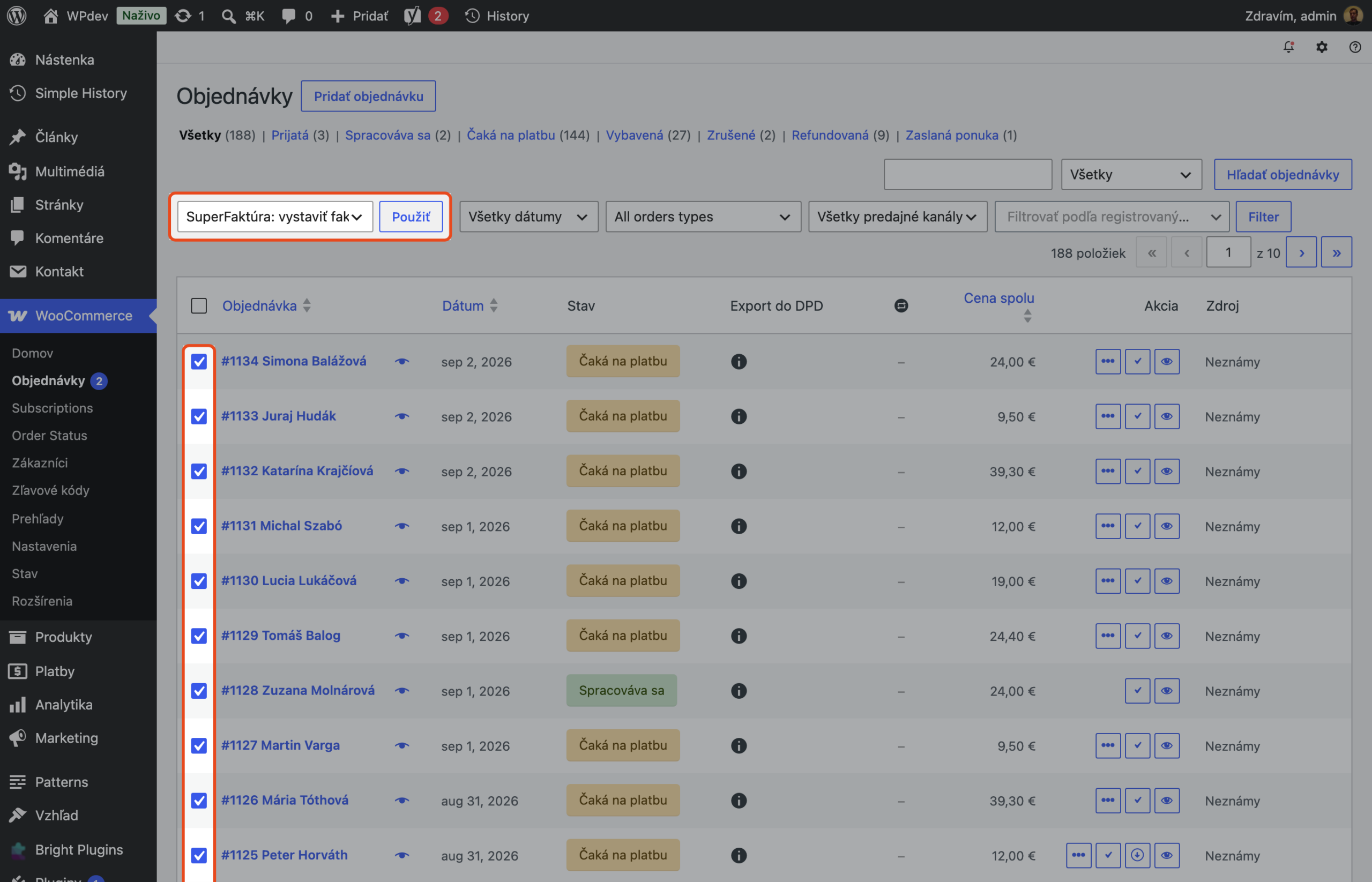Open the Všetky dátumy dropdown
The image size is (1372, 882).
[x=529, y=216]
